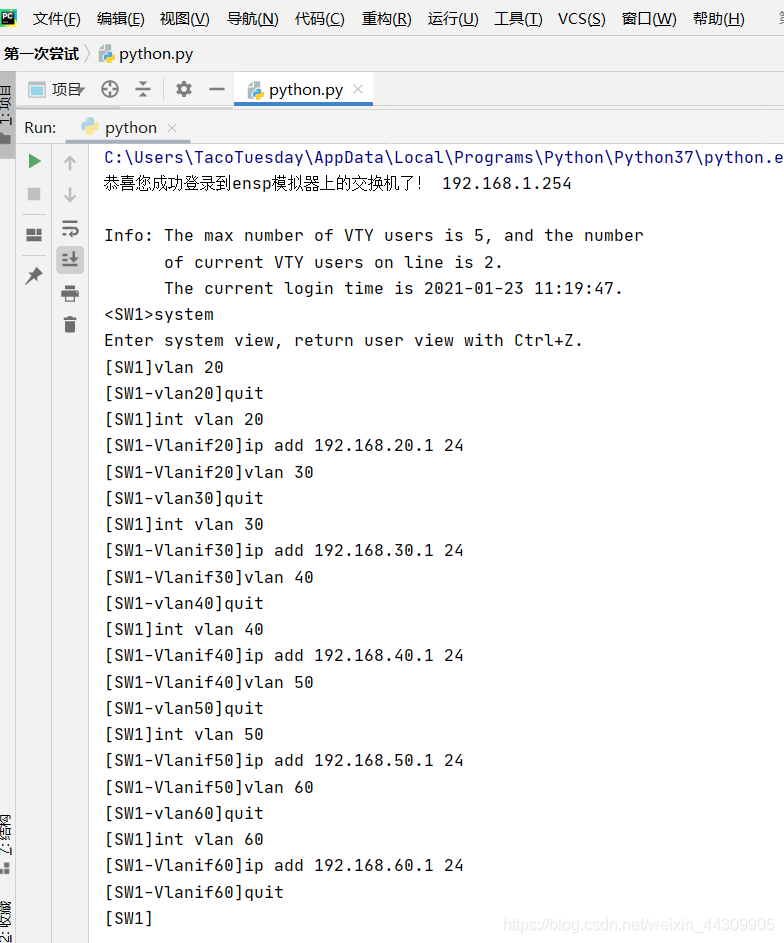Click the line '<SW1>system'
784x943 pixels.
click(x=159, y=315)
